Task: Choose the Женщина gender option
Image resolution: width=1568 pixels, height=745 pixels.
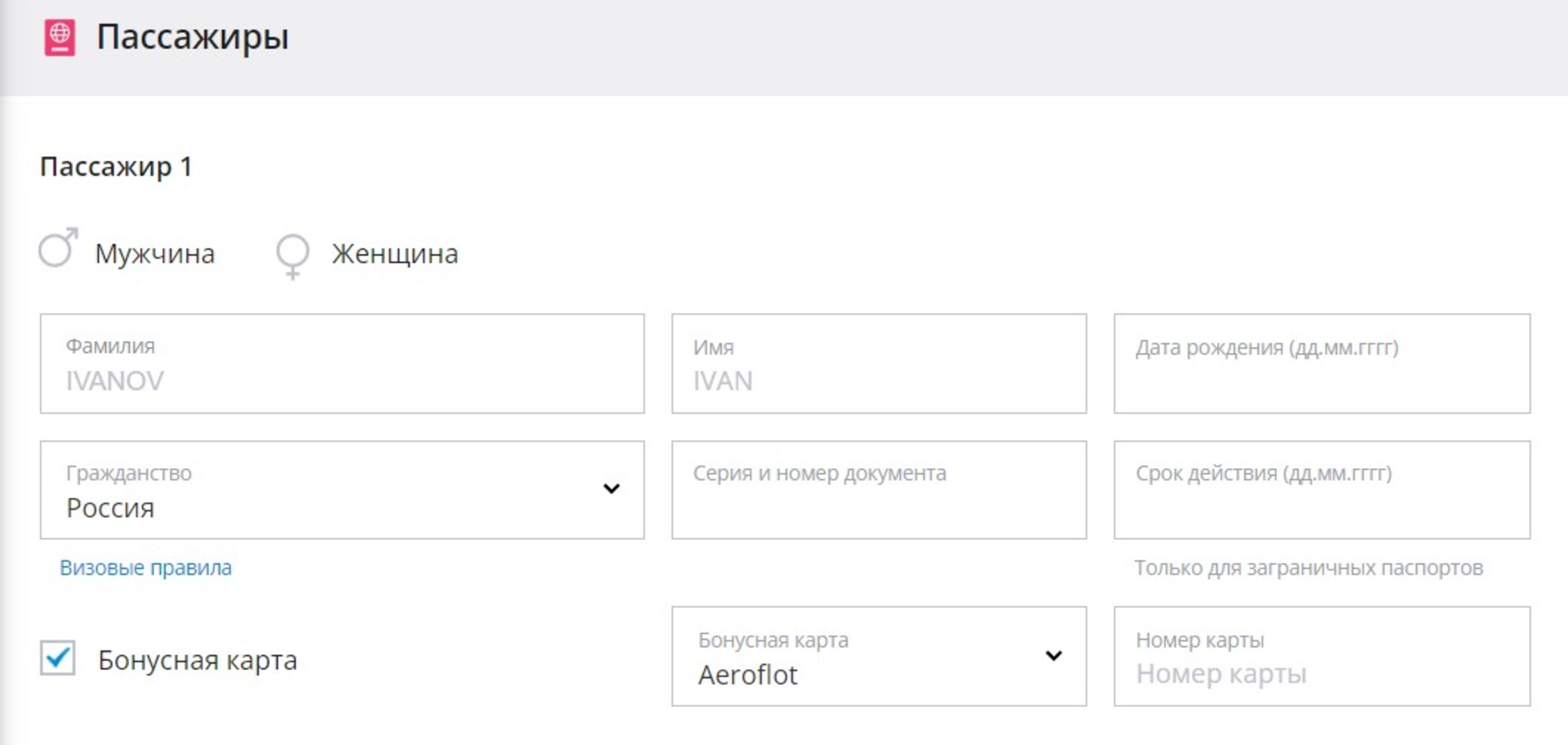Action: (394, 253)
